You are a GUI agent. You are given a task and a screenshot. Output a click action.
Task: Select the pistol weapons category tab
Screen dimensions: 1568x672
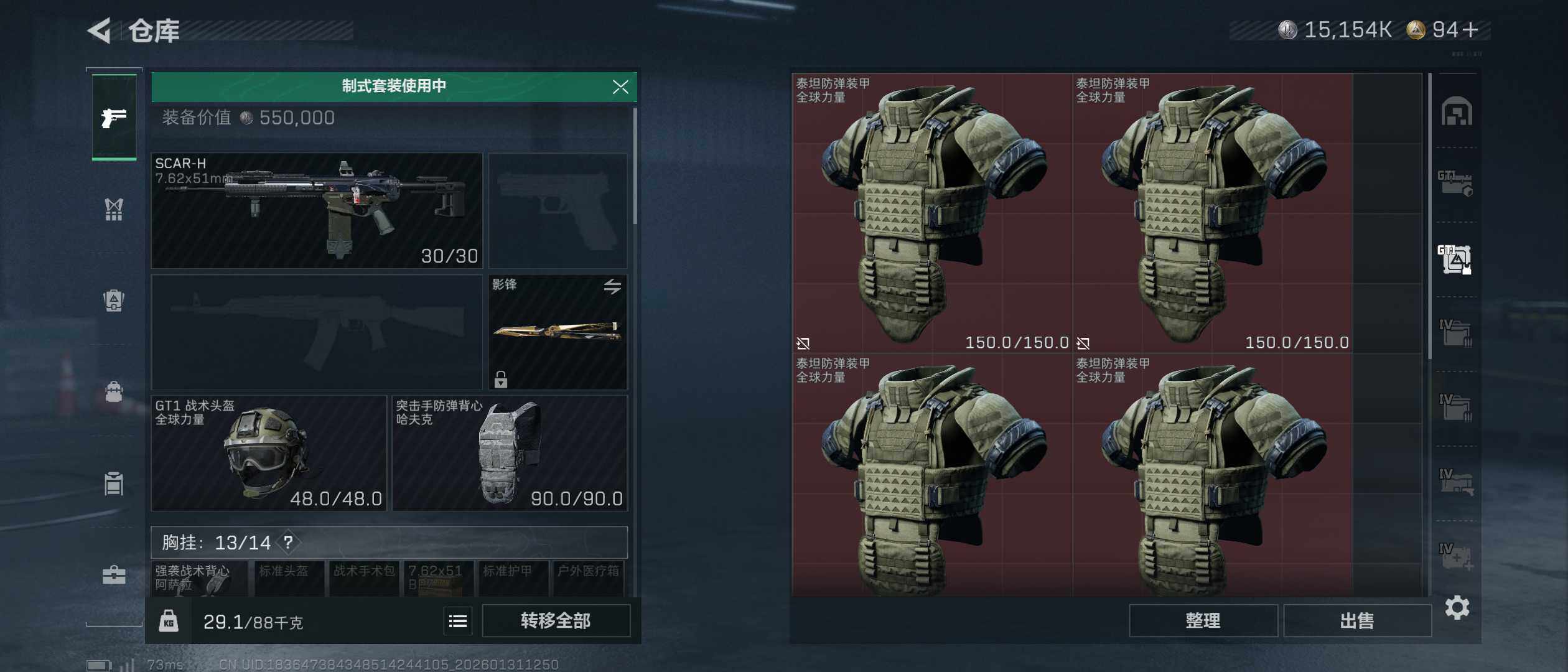[114, 118]
